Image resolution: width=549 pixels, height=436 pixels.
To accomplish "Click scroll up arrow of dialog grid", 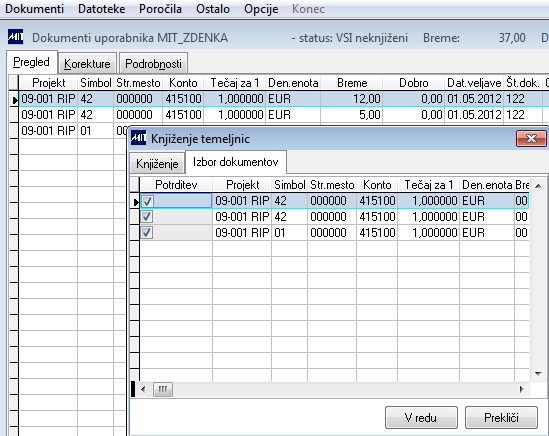I will [x=538, y=186].
